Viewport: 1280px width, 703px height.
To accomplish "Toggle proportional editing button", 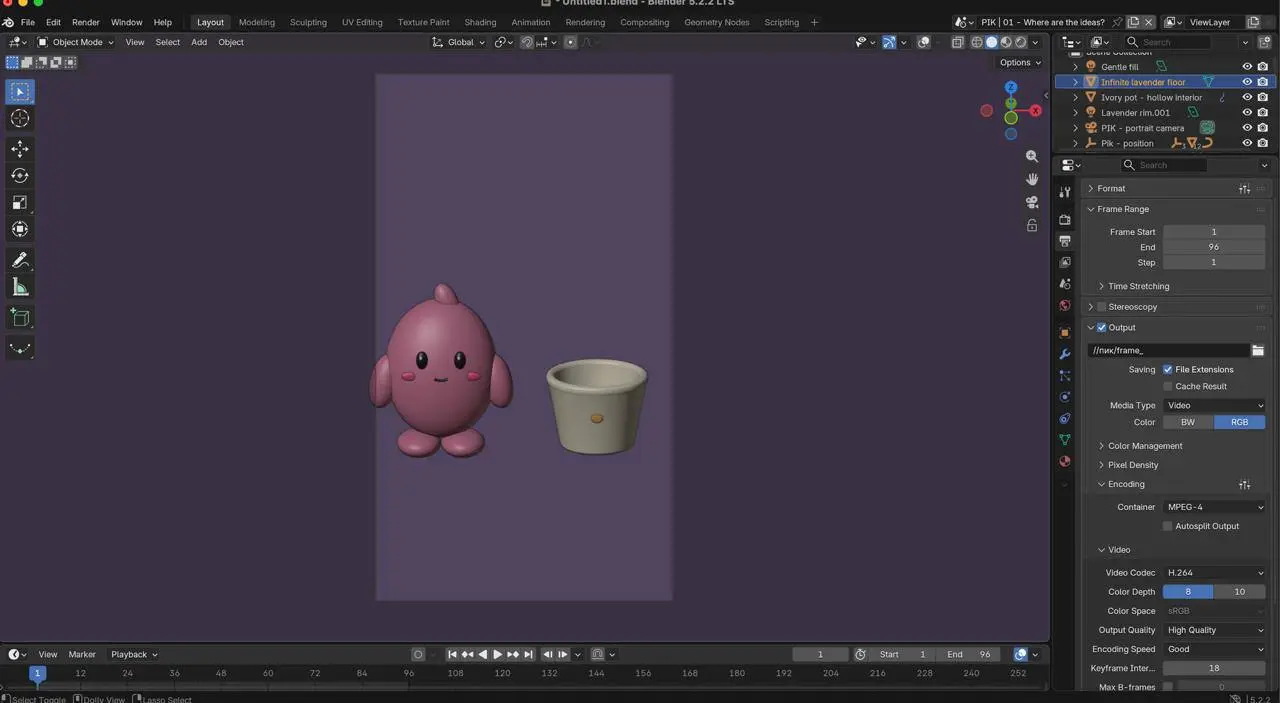I will [x=570, y=42].
